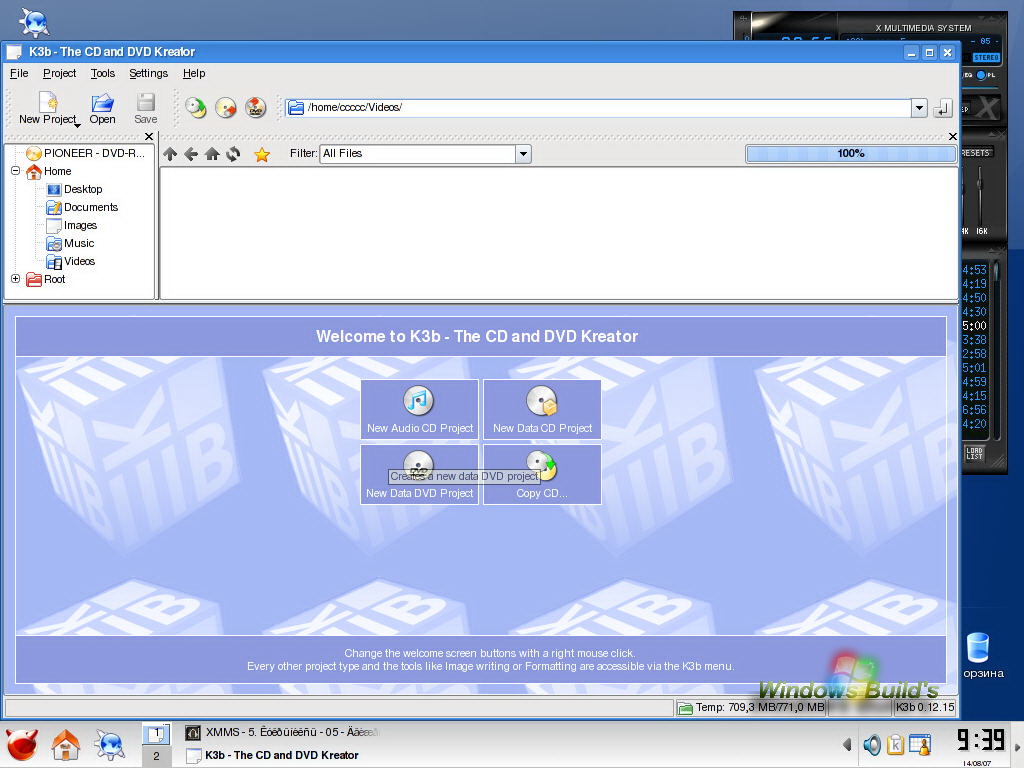Open the calendar organizer tray icon

(920, 744)
